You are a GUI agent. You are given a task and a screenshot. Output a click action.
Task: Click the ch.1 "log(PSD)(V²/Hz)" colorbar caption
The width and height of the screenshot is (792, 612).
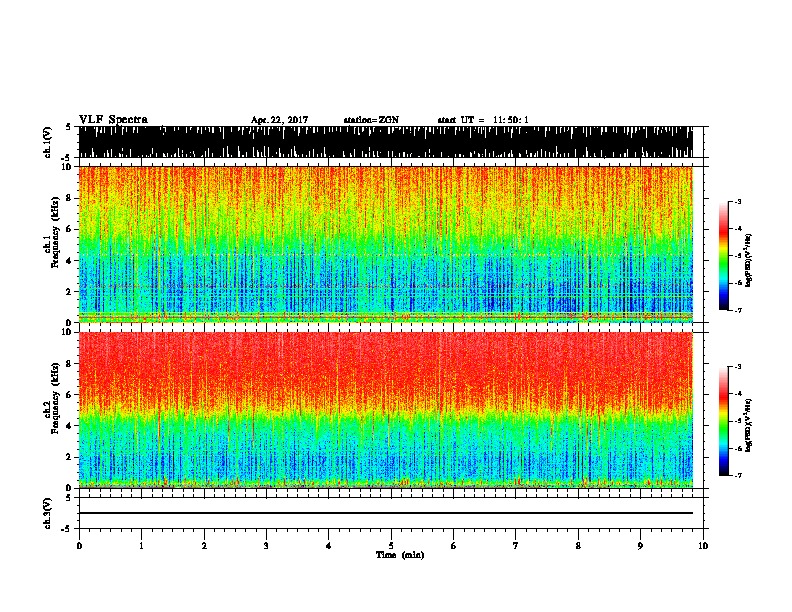tap(749, 261)
